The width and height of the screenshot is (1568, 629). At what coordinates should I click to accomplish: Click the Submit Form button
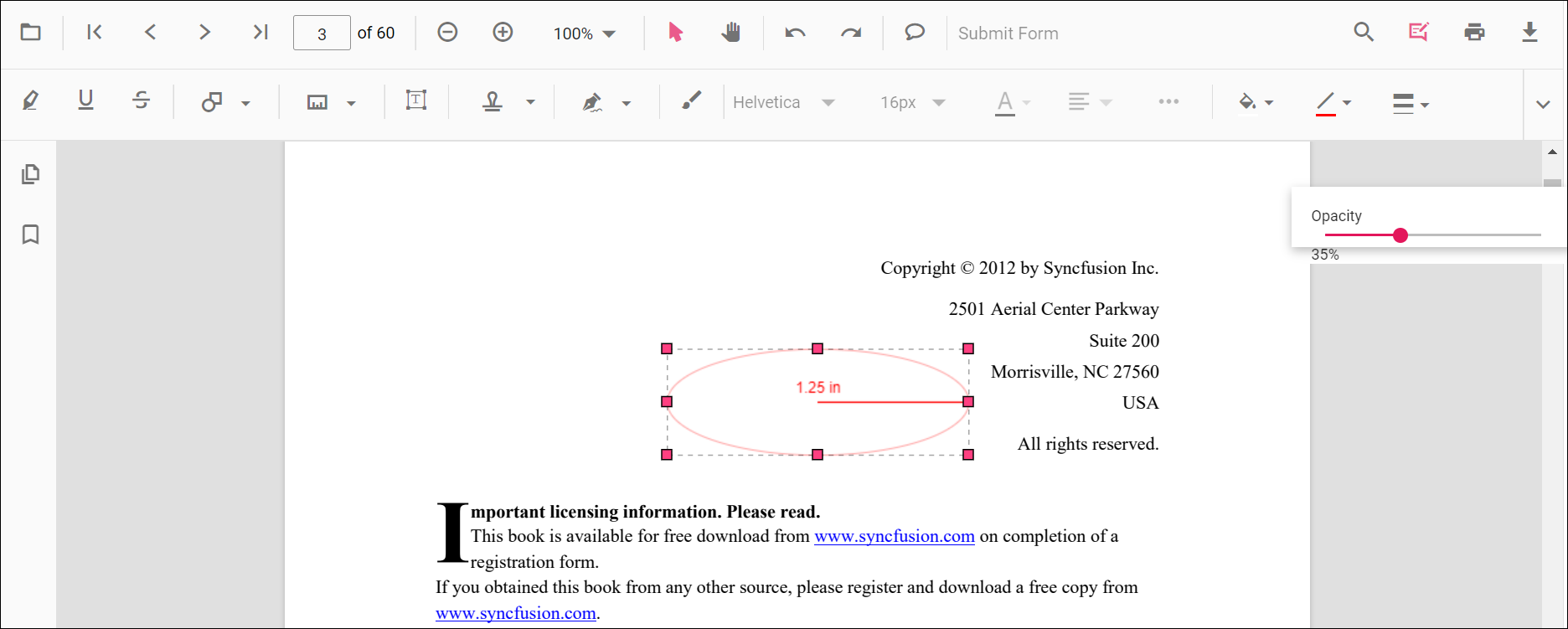(1008, 34)
